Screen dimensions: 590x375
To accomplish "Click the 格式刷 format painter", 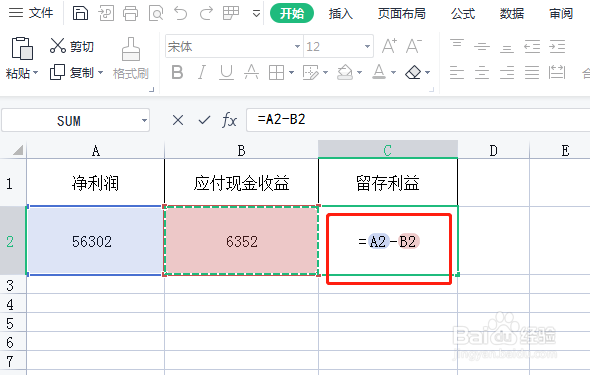I will 131,59.
